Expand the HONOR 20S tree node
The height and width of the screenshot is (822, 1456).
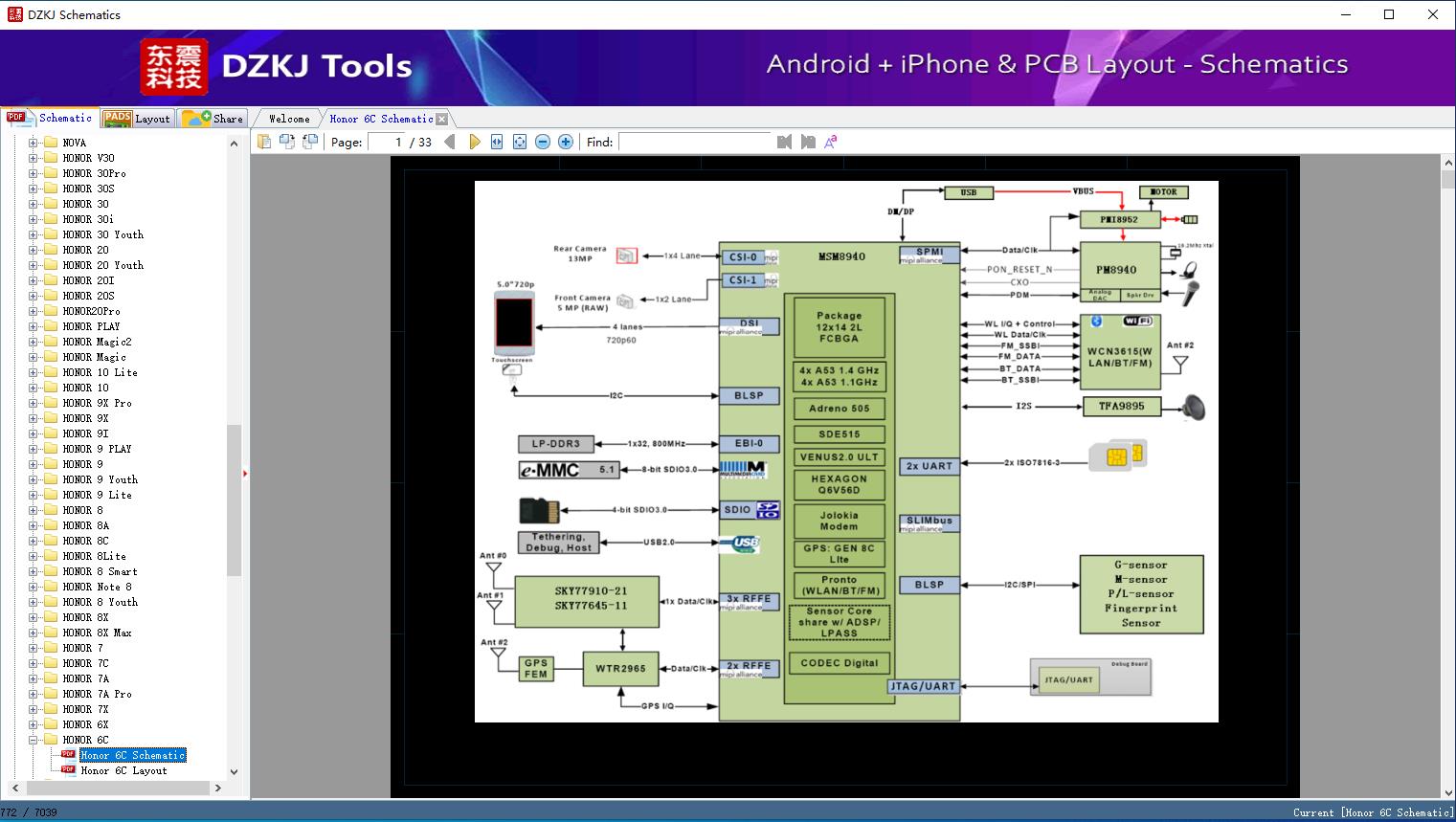point(33,296)
